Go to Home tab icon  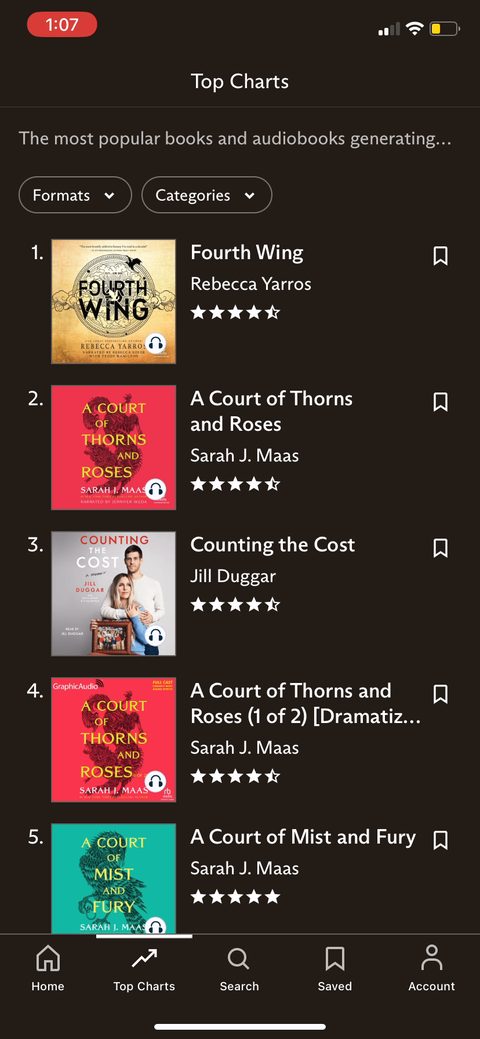[x=48, y=958]
